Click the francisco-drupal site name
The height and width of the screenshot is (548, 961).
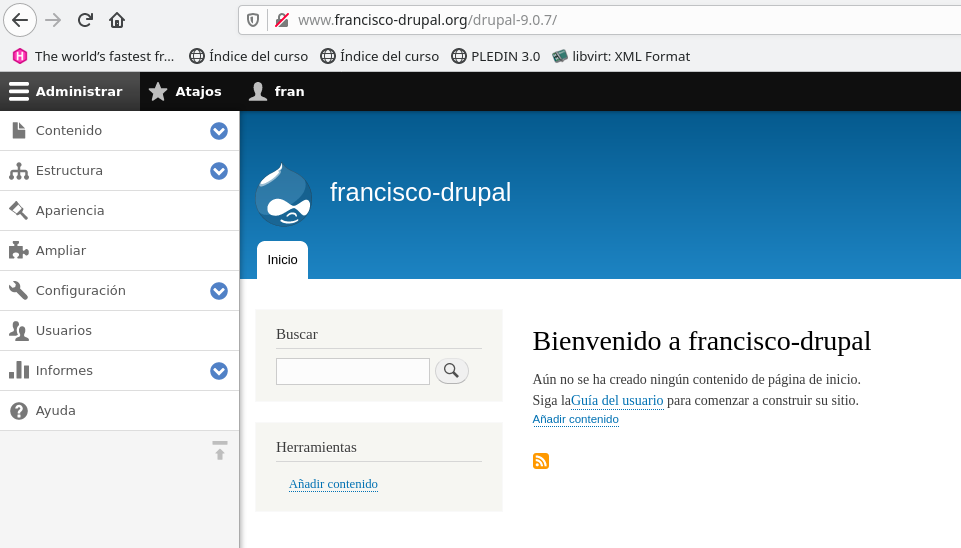tap(420, 192)
